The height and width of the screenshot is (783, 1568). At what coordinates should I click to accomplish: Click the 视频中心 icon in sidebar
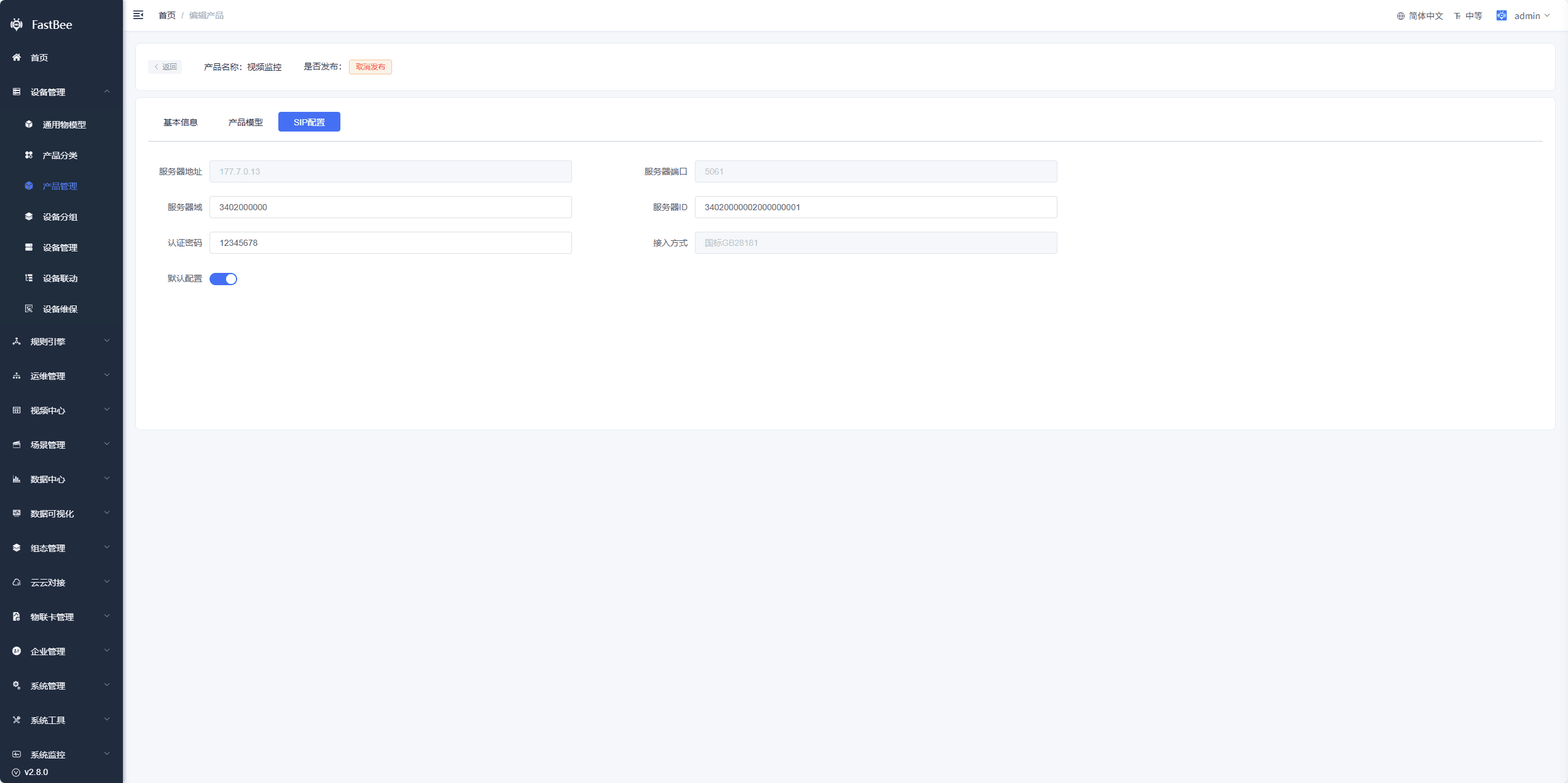(x=17, y=410)
